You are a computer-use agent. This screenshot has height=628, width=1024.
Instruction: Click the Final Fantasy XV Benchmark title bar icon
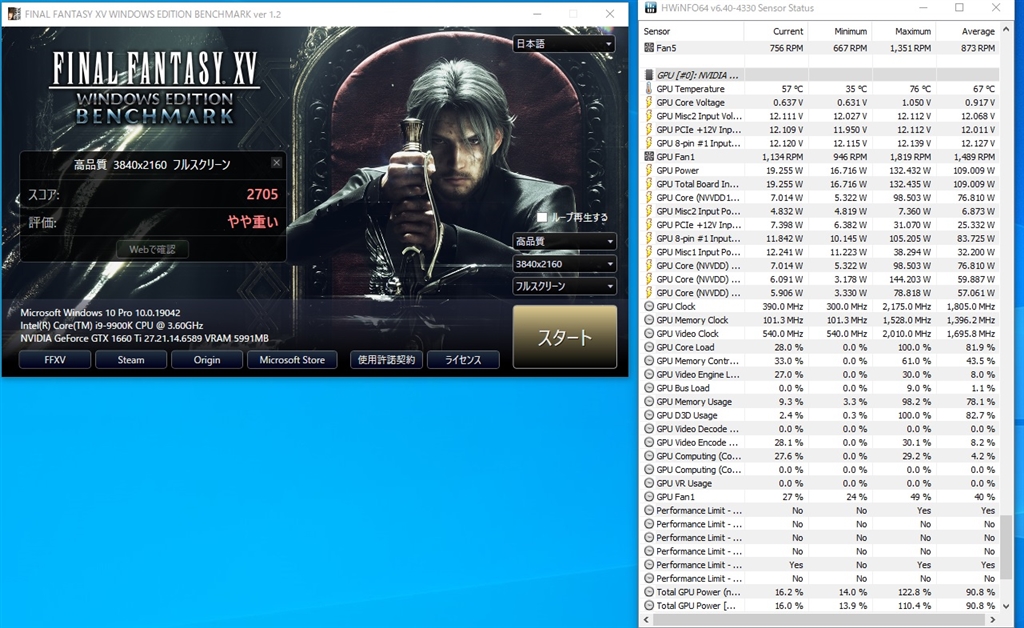click(13, 14)
